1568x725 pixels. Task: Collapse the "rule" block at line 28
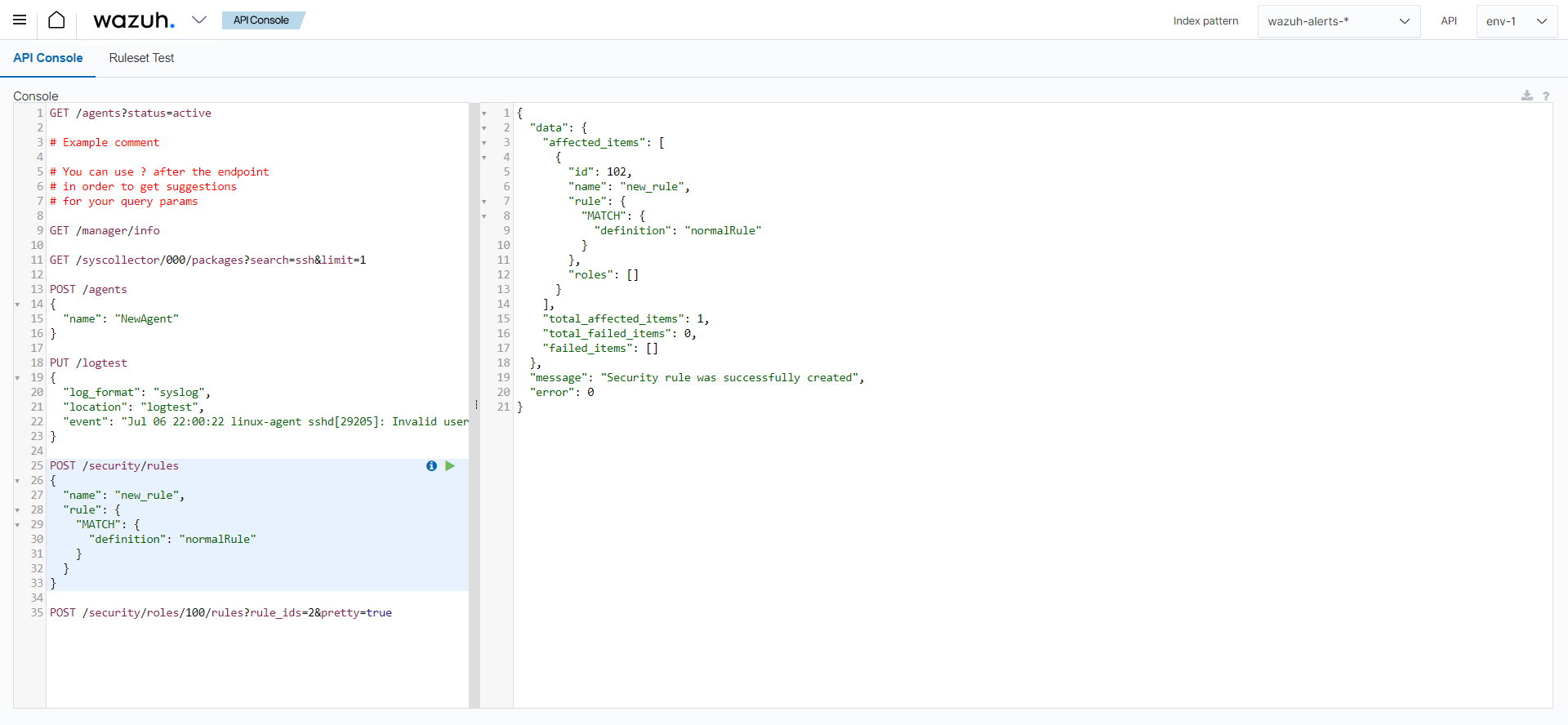coord(17,510)
